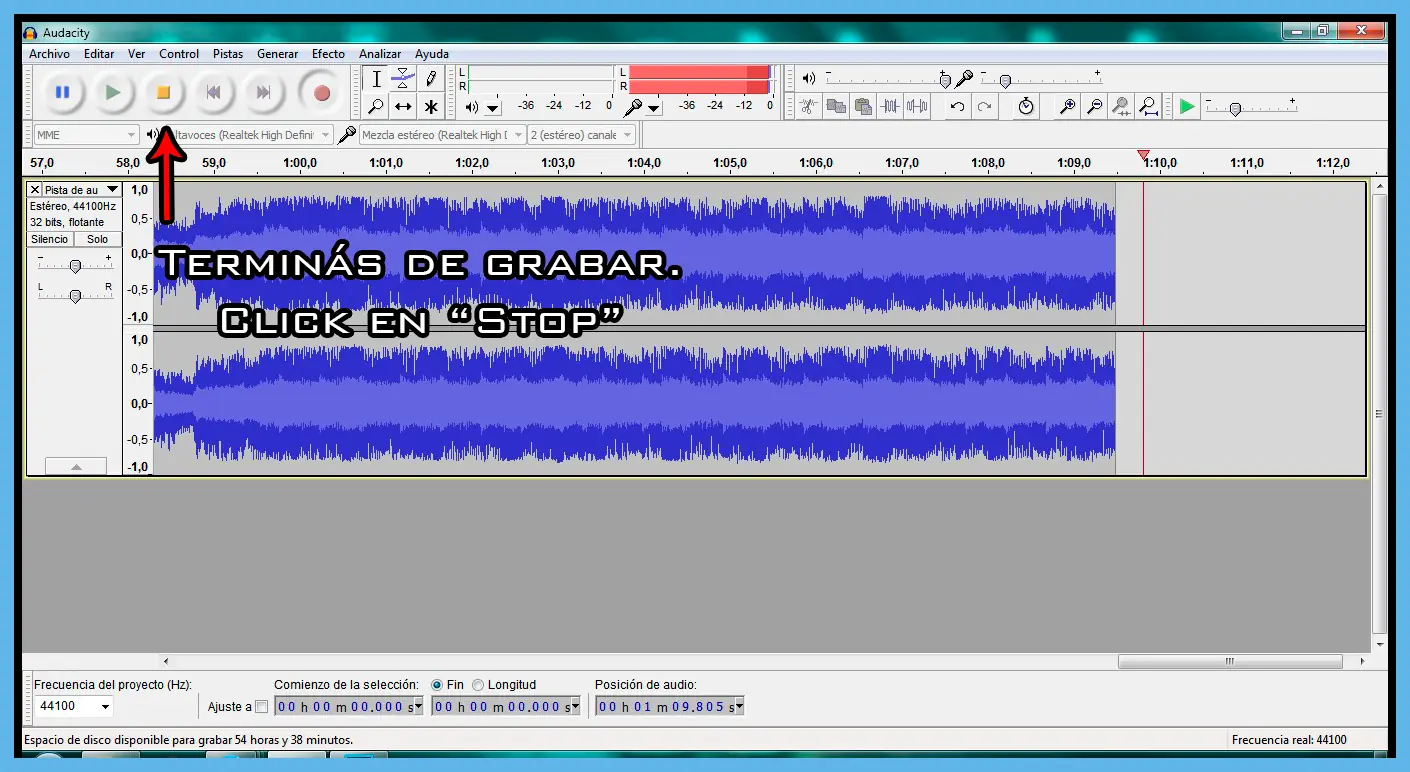Pause the recording with the Pause button
The width and height of the screenshot is (1410, 772).
point(62,93)
